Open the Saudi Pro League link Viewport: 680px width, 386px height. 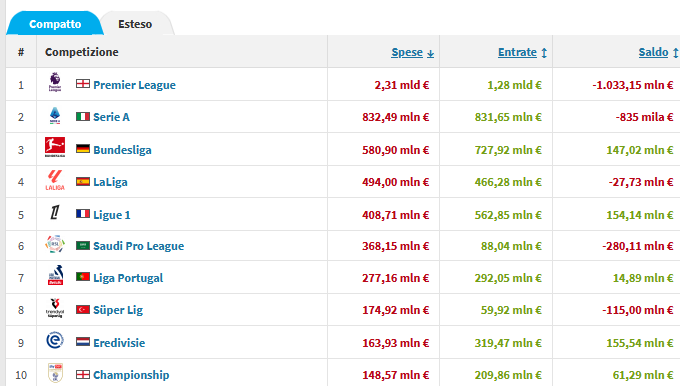(x=138, y=246)
